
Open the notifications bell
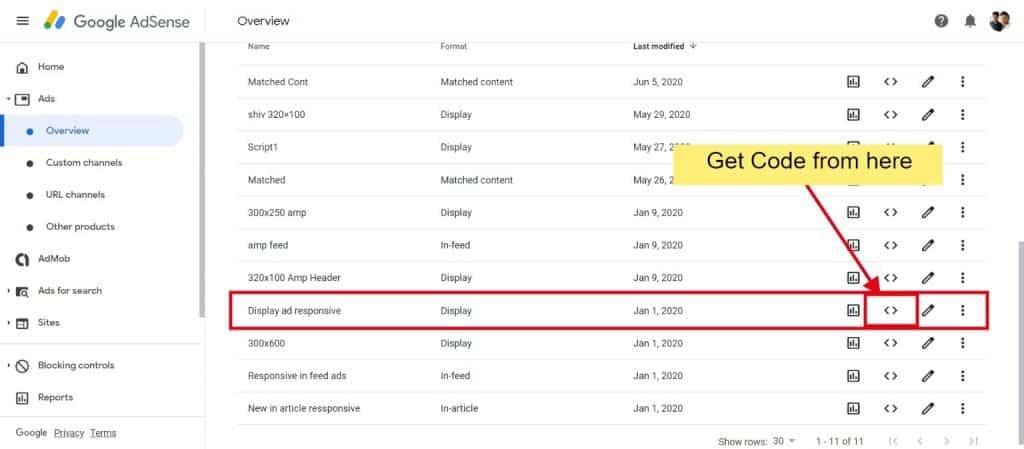click(x=970, y=21)
